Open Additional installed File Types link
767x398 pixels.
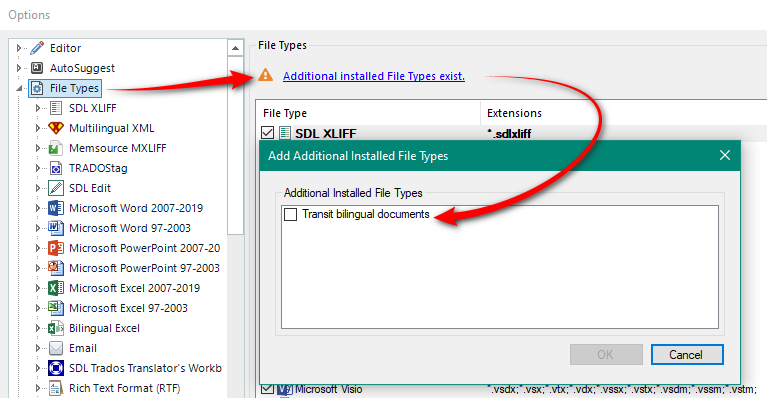click(x=374, y=76)
